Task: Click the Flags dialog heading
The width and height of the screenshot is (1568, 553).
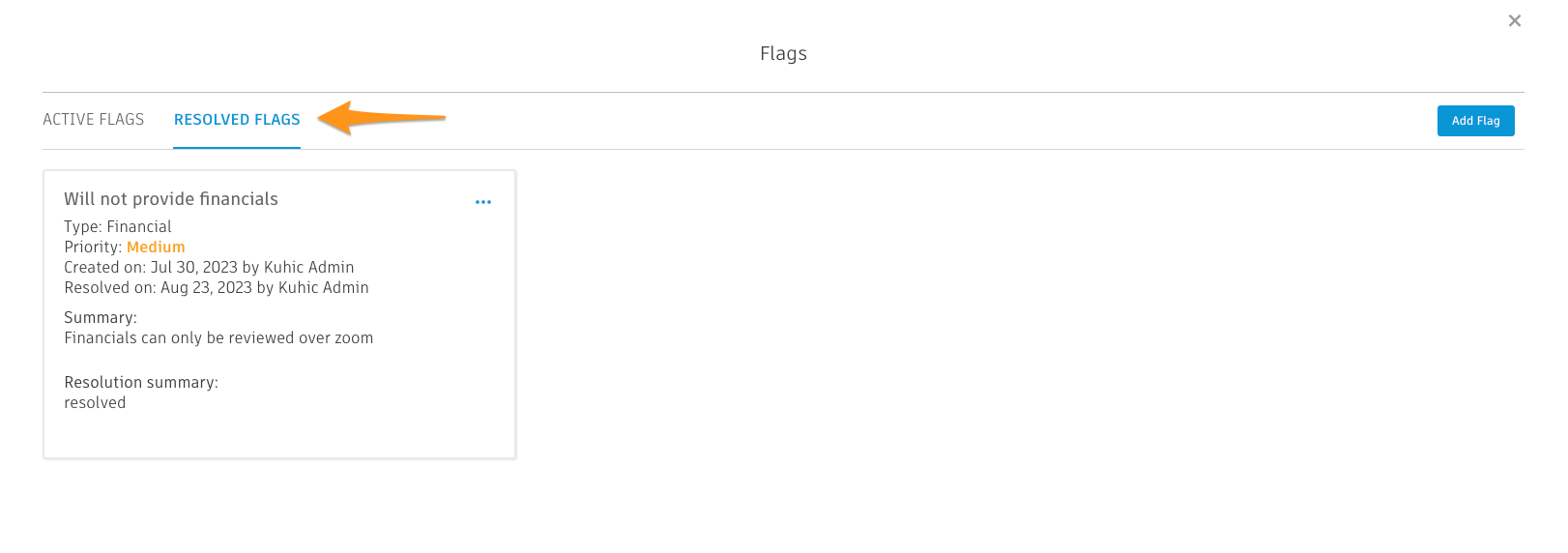Action: 783,54
